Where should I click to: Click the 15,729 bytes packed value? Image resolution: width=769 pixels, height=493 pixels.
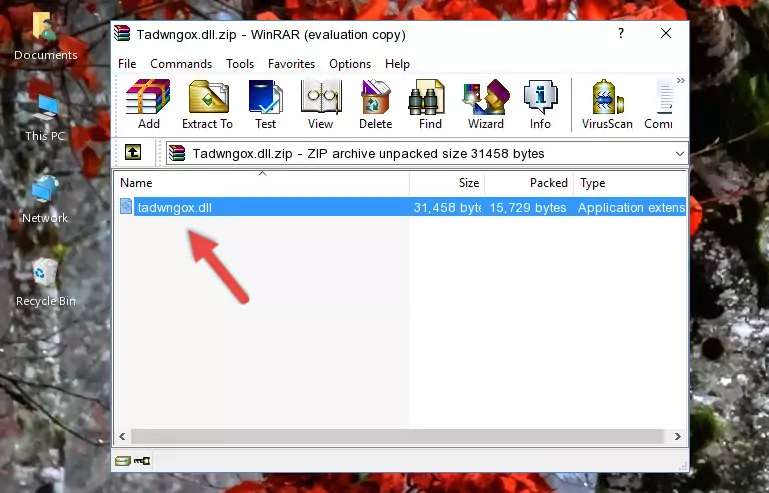pos(528,208)
